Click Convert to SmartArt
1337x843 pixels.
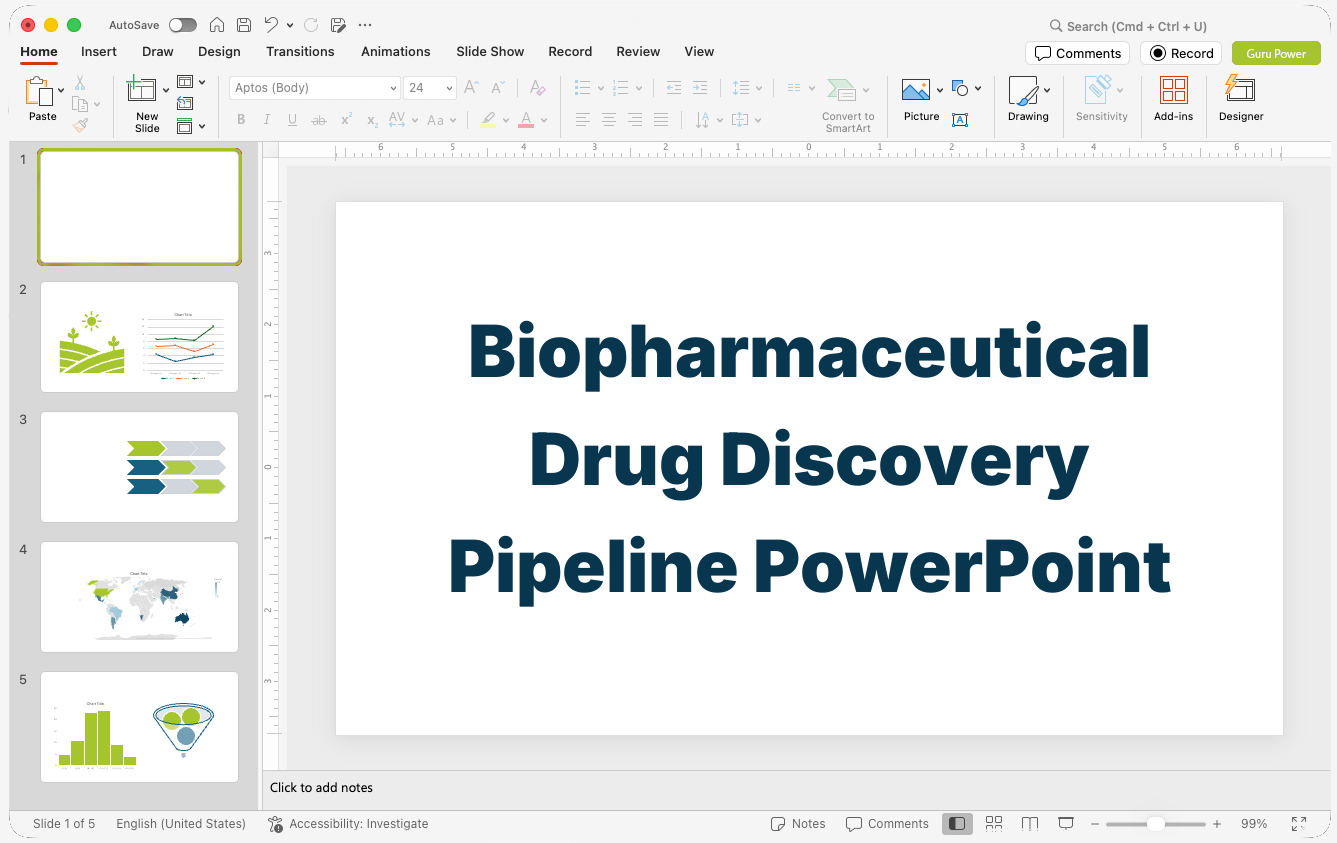tap(848, 105)
